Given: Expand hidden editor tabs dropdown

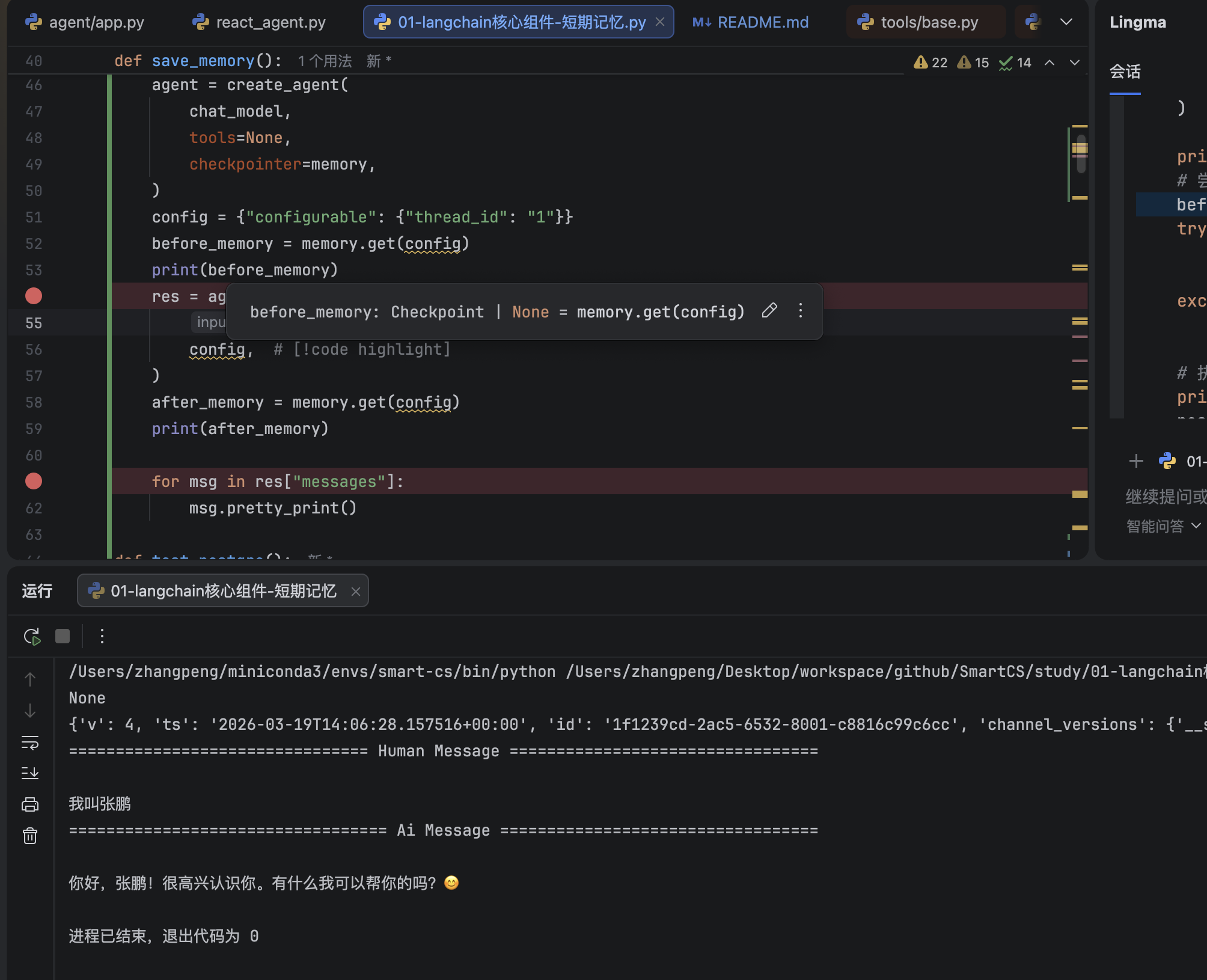Looking at the screenshot, I should coord(1066,22).
